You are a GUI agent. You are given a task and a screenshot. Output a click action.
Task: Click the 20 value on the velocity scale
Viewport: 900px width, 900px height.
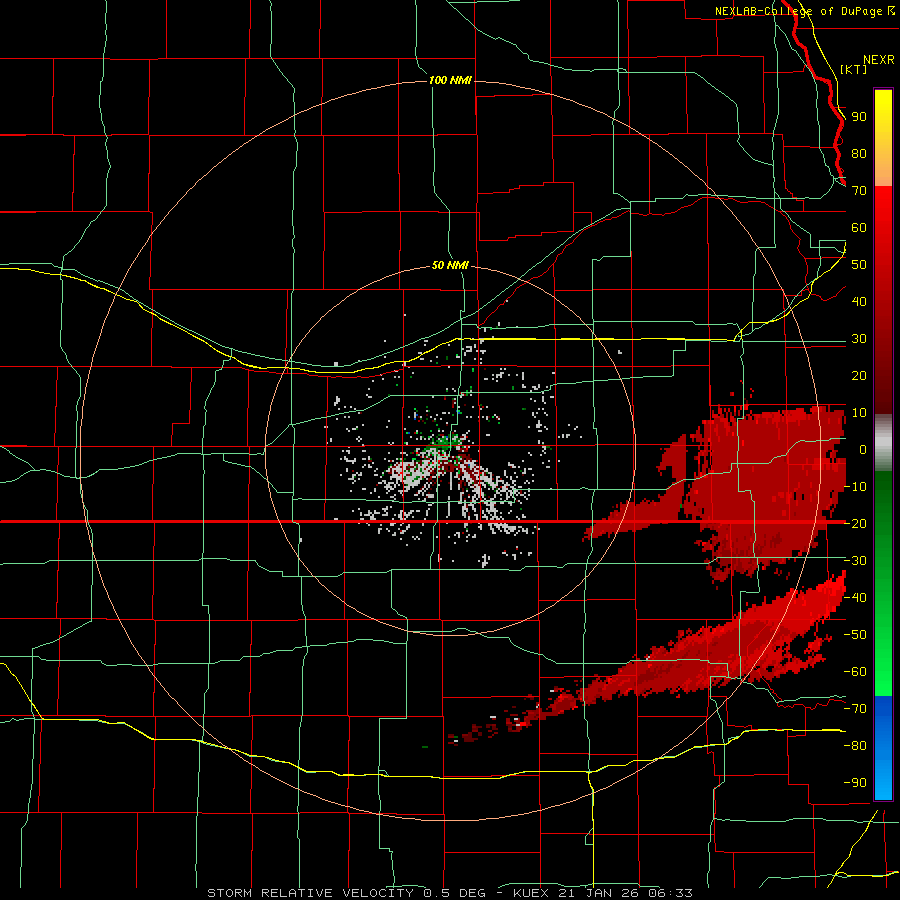coord(859,375)
